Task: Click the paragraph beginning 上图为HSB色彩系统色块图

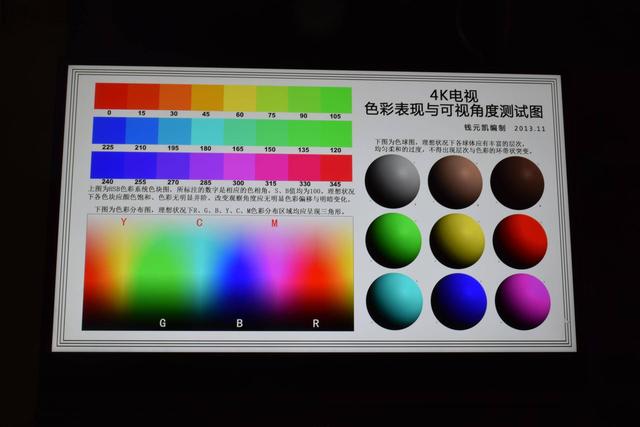Action: click(x=221, y=195)
